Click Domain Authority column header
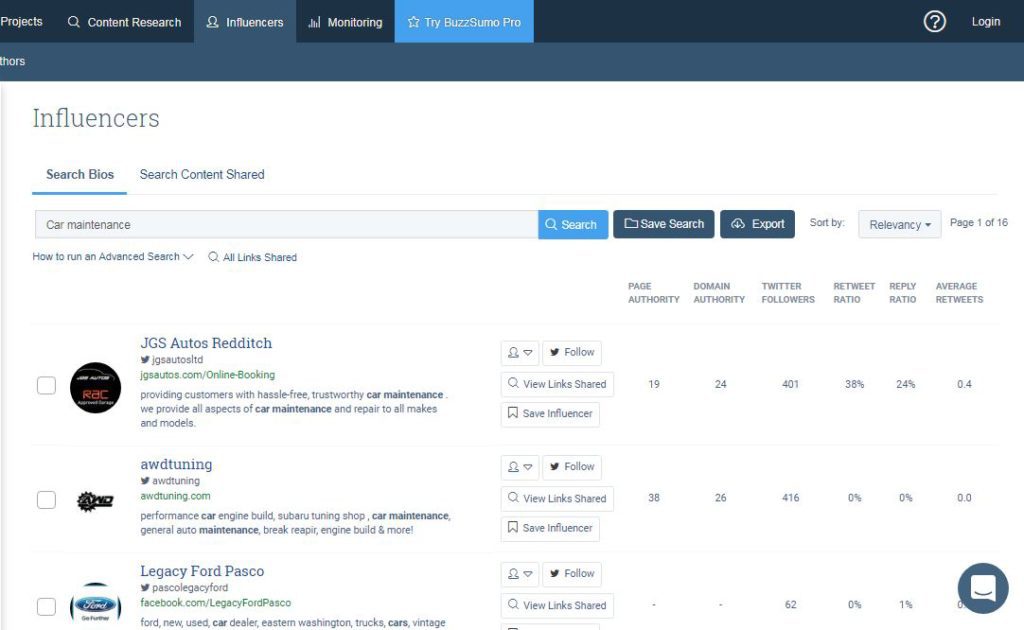 718,292
